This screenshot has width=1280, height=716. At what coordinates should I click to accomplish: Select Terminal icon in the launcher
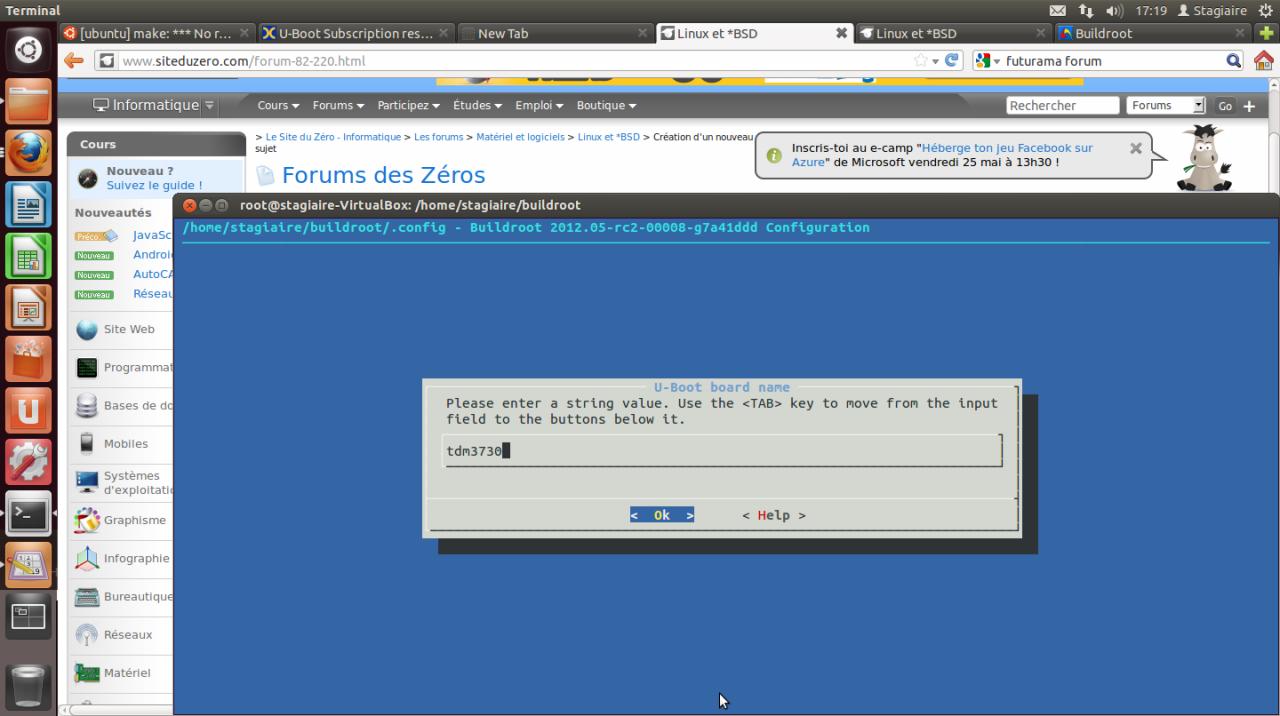pyautogui.click(x=27, y=515)
